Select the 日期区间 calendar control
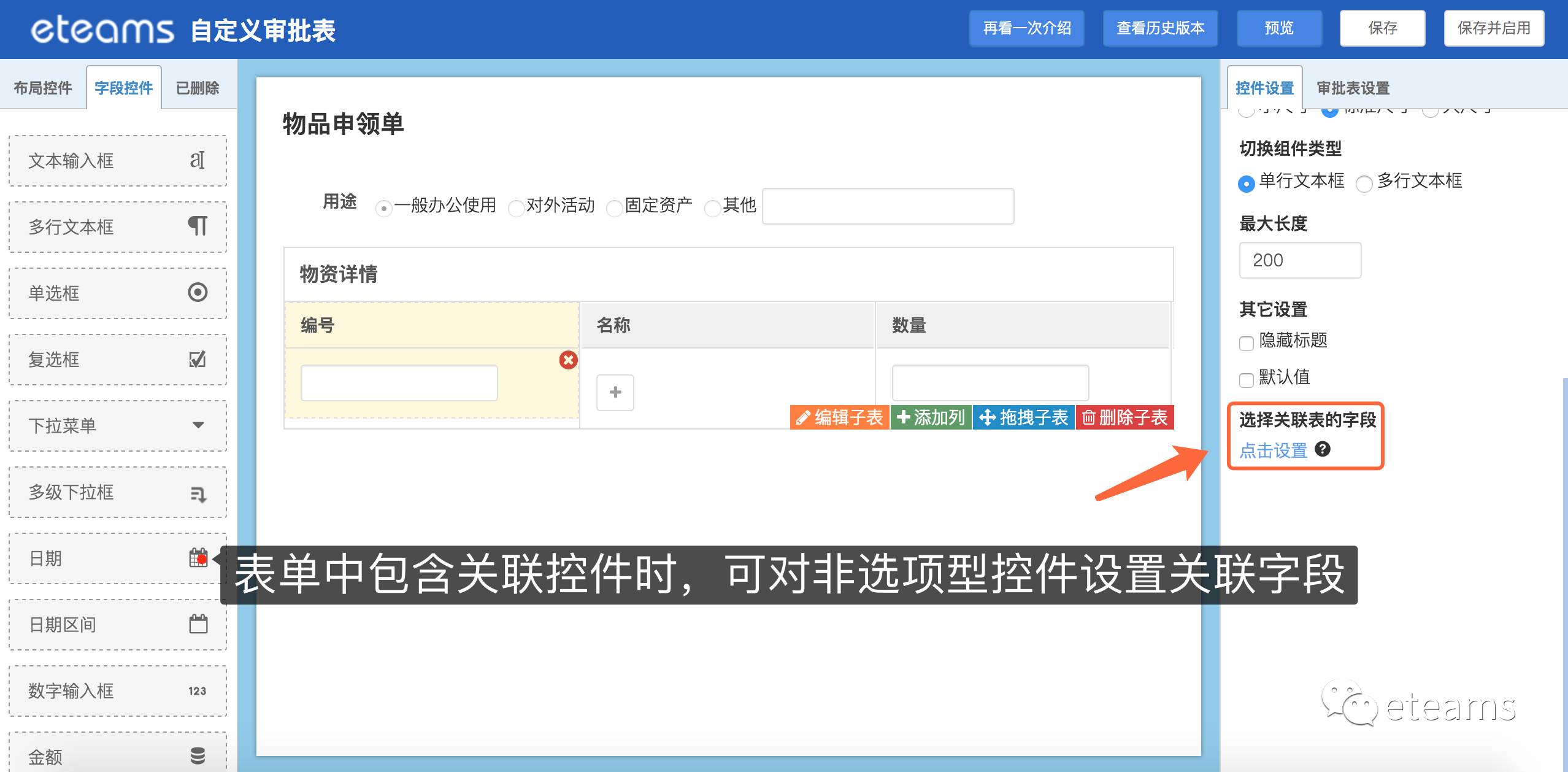1568x772 pixels. tap(117, 625)
